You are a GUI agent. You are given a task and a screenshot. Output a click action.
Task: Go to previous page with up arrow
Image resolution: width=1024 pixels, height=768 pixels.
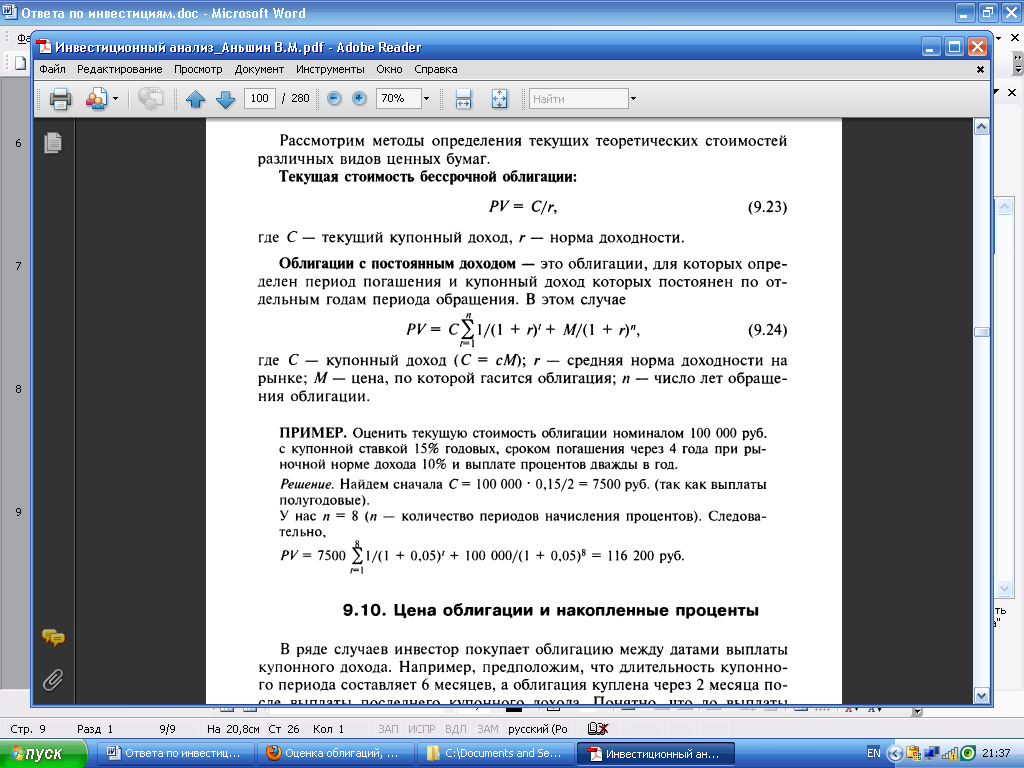tap(195, 99)
